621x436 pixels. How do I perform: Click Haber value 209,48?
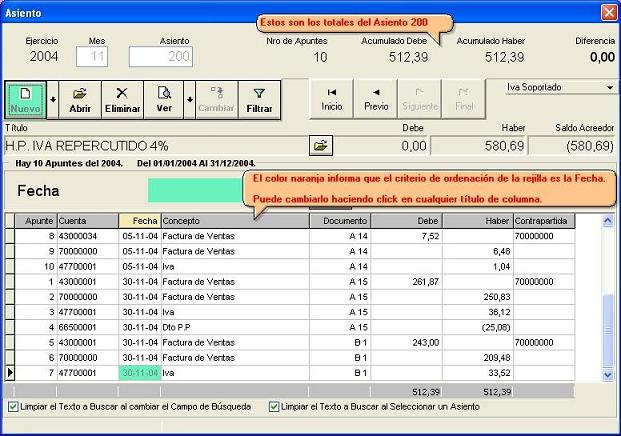click(x=478, y=358)
